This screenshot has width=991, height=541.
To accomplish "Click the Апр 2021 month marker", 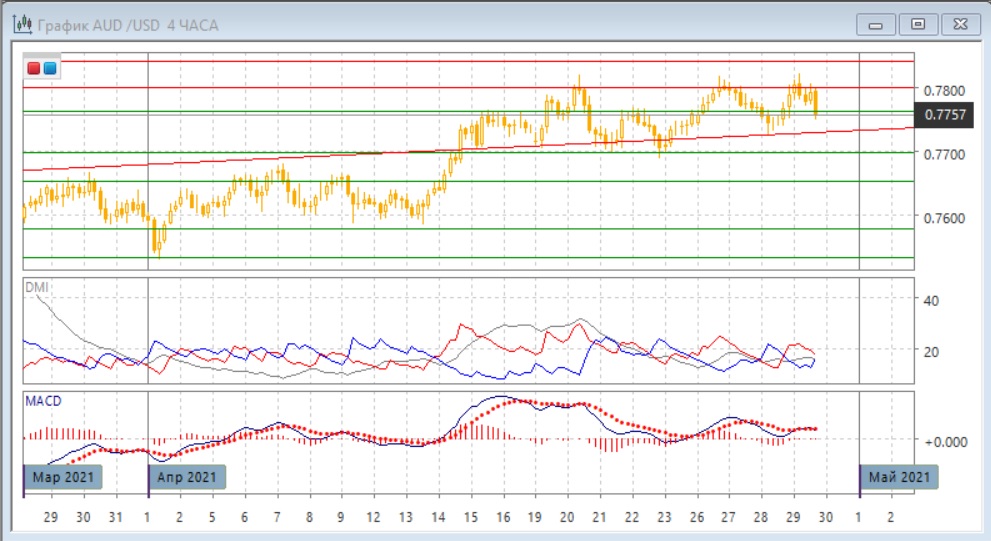I will 187,477.
